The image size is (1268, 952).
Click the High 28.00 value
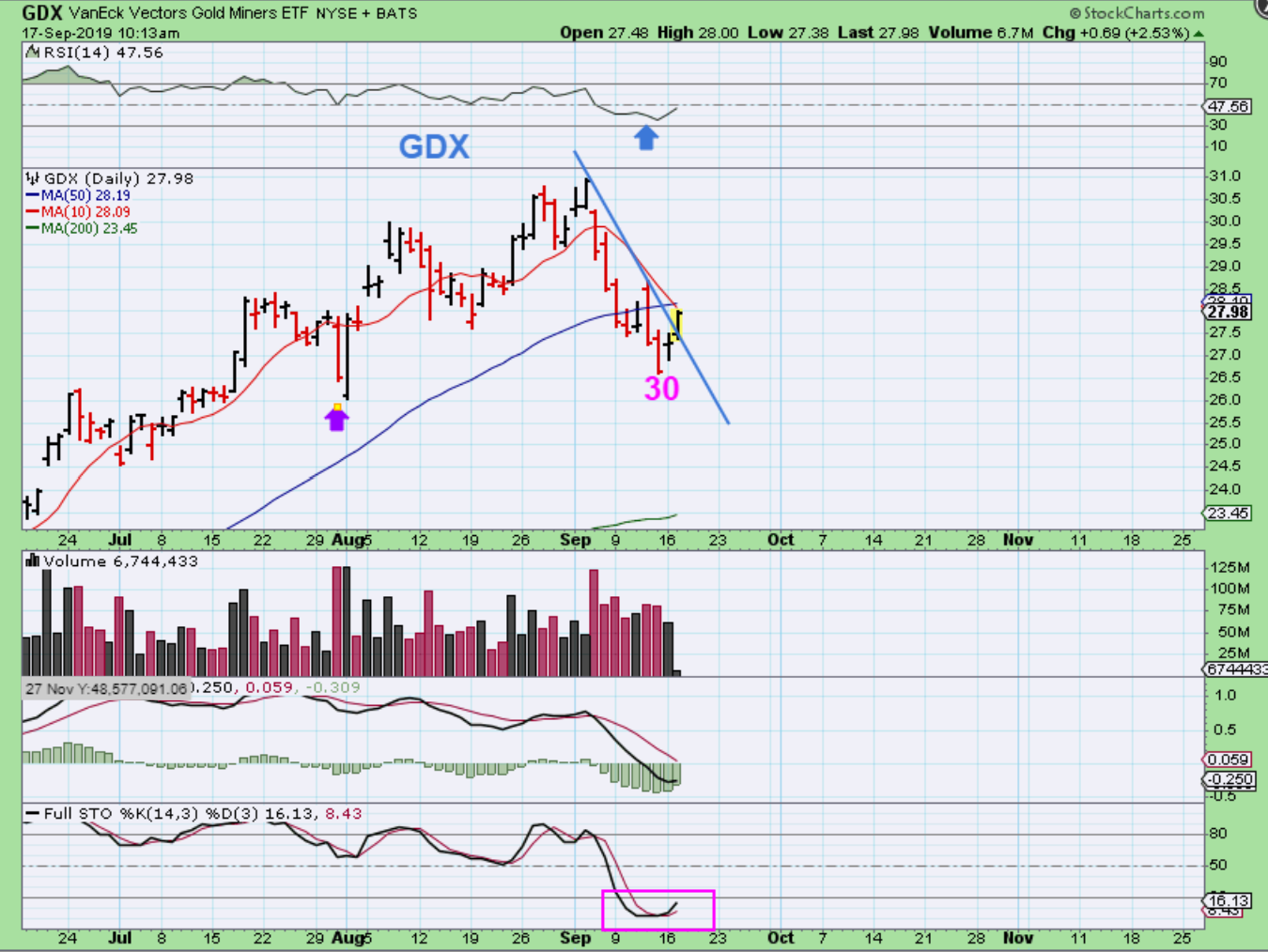tap(698, 33)
